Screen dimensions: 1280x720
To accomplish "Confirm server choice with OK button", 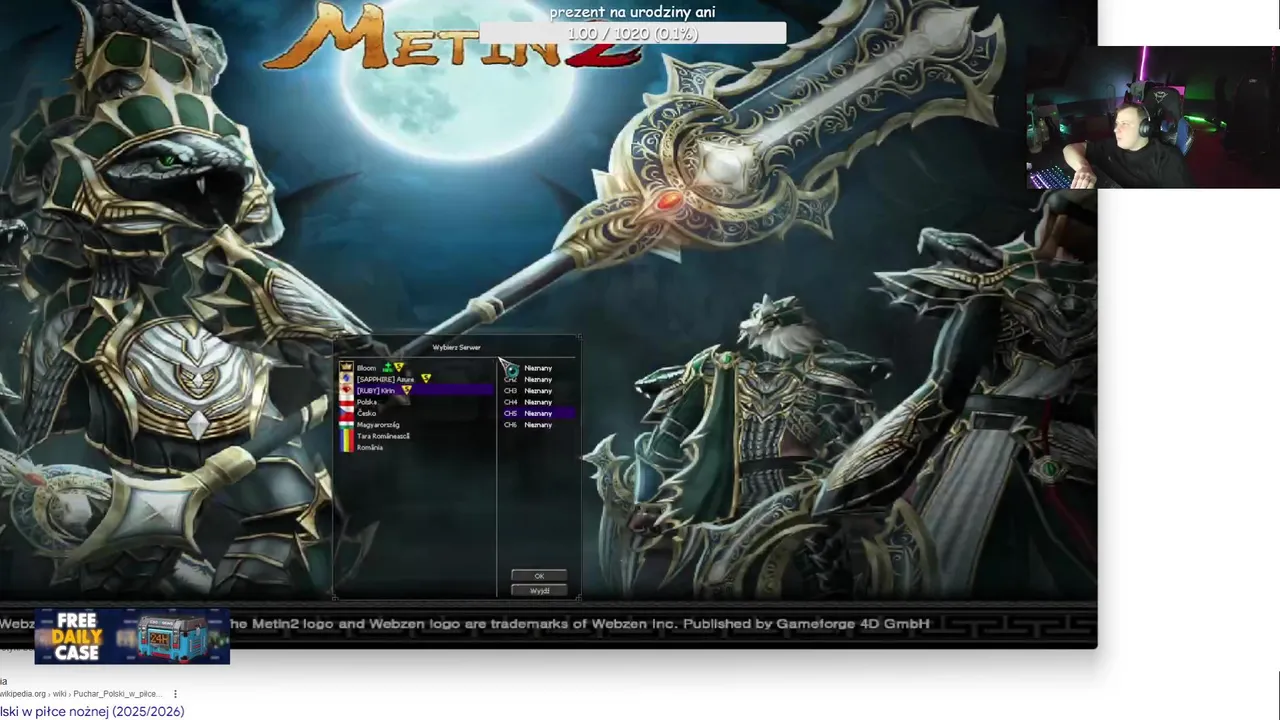I will pos(539,576).
